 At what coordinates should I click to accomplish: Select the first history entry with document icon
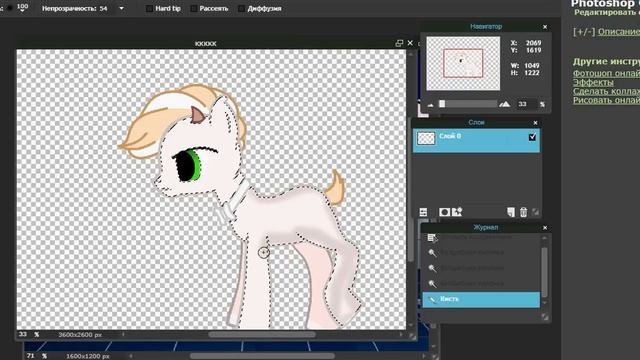click(x=481, y=237)
